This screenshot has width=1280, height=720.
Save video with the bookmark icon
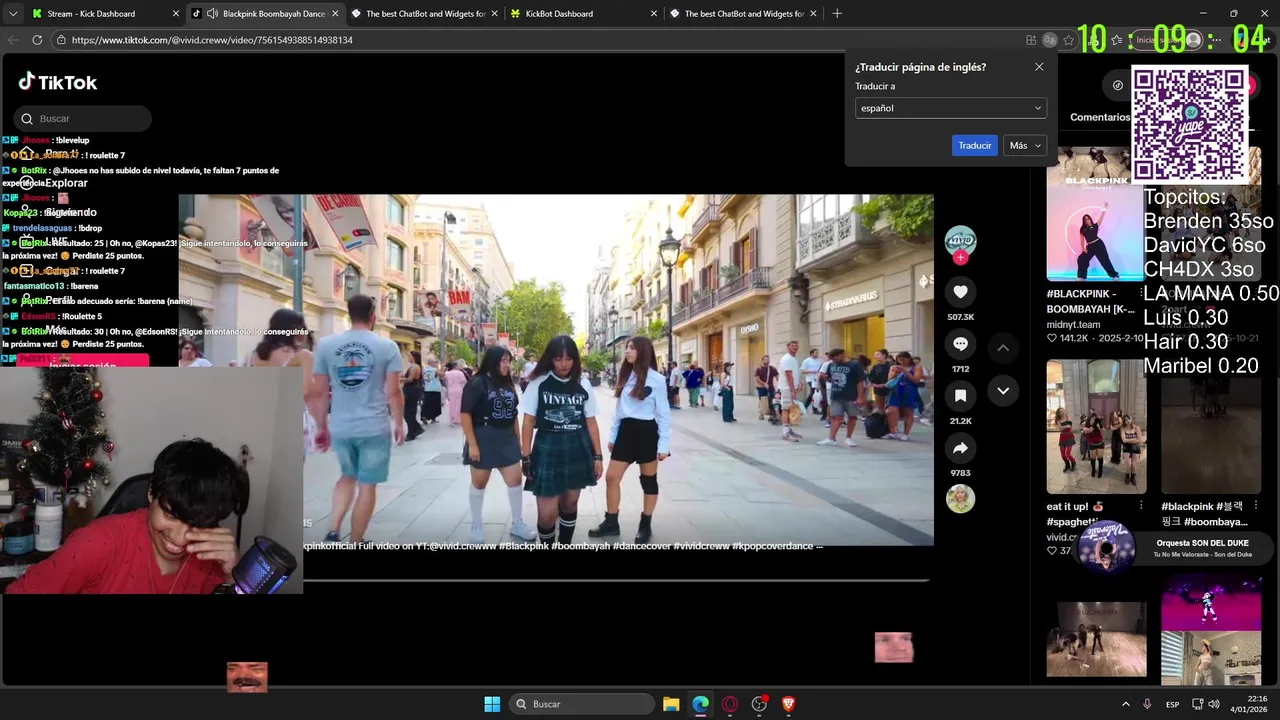(x=960, y=396)
